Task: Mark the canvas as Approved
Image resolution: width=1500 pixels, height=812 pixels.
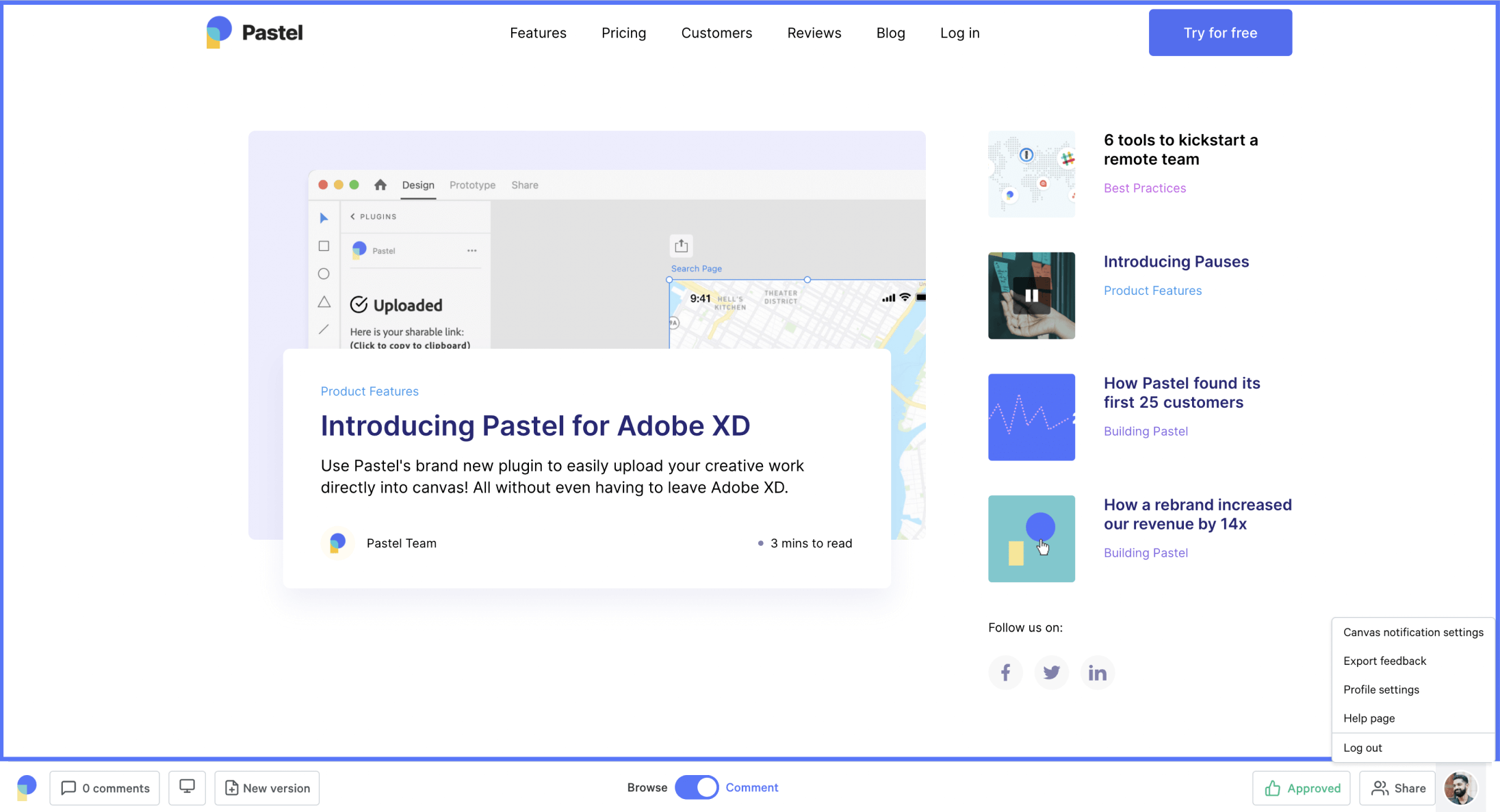Action: pyautogui.click(x=1302, y=788)
